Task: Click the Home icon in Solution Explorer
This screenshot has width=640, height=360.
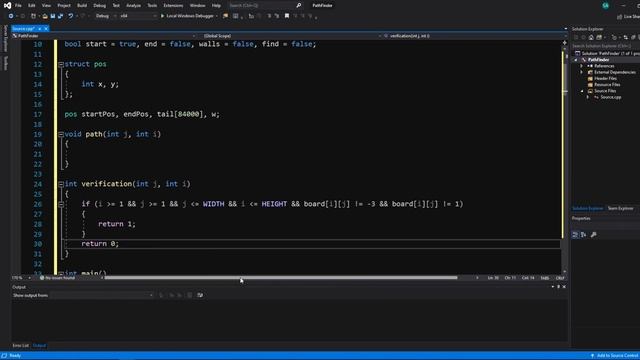Action: coord(591,38)
